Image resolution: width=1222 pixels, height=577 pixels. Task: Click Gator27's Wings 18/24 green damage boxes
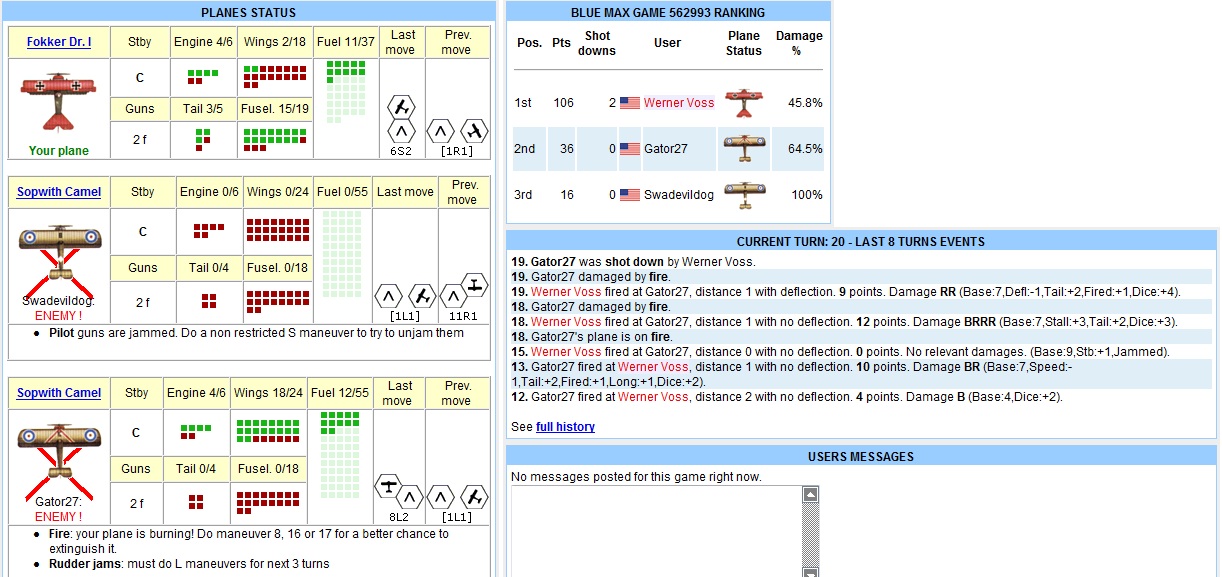(268, 431)
